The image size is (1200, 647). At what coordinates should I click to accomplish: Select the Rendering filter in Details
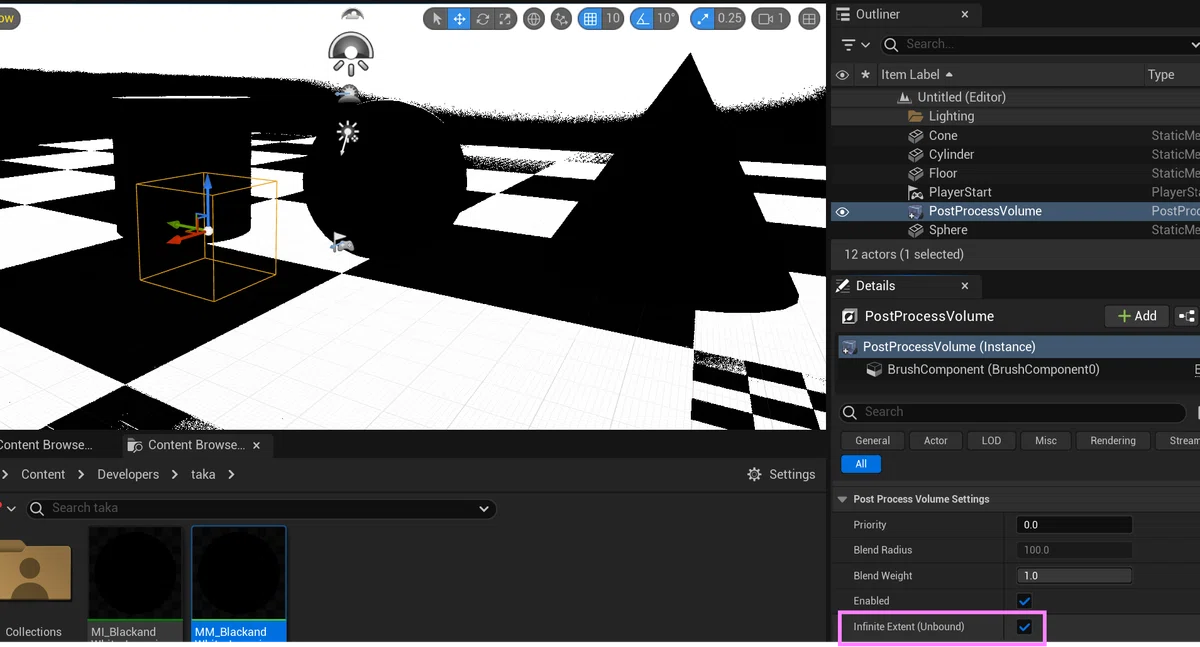(x=1113, y=441)
